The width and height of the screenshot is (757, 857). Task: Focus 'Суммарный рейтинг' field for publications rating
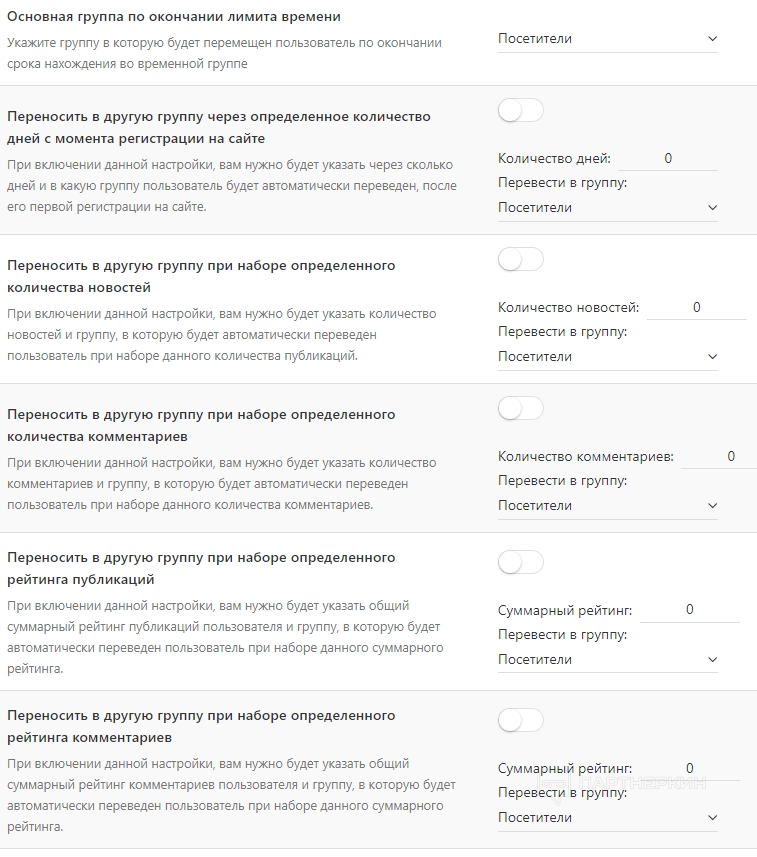coord(689,610)
